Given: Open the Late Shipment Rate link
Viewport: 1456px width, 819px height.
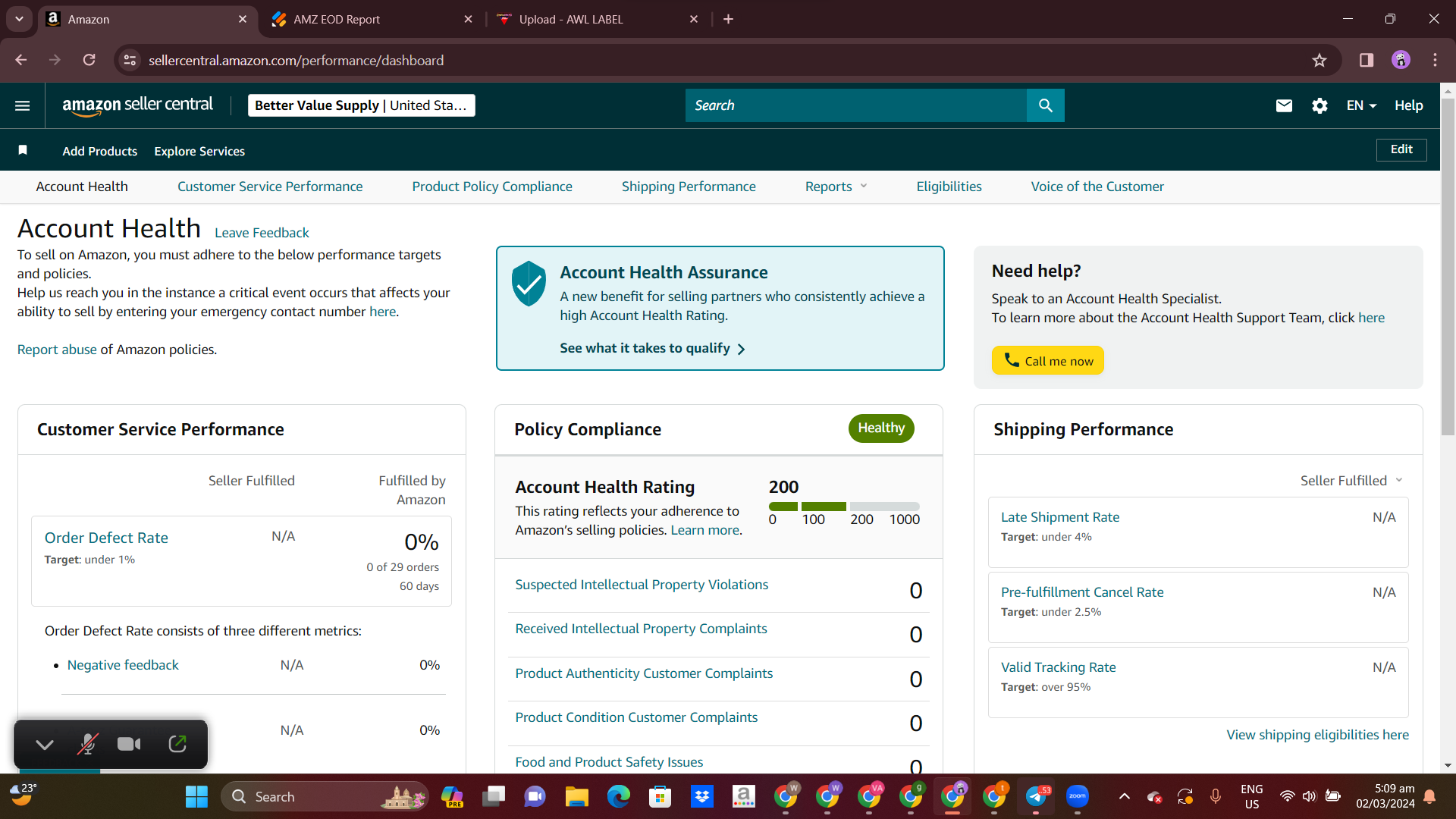Looking at the screenshot, I should [1060, 517].
